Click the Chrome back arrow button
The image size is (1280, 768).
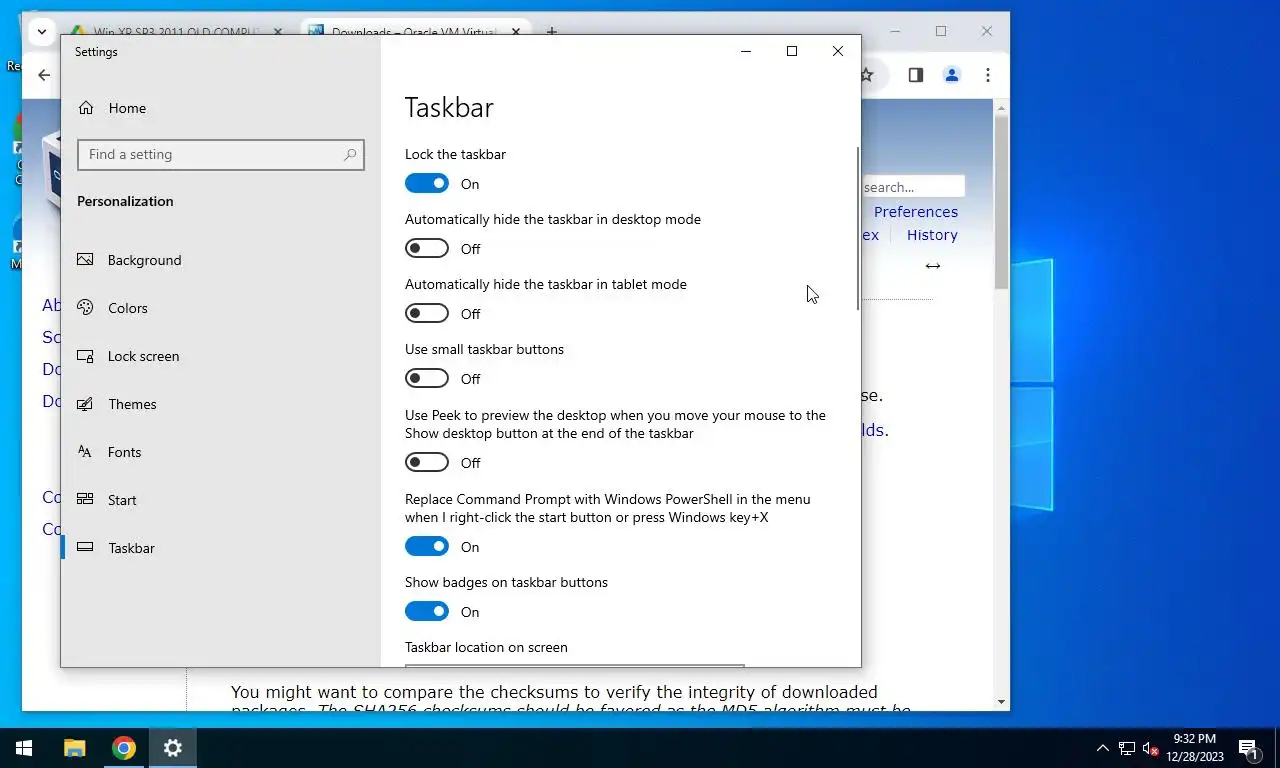coord(43,75)
